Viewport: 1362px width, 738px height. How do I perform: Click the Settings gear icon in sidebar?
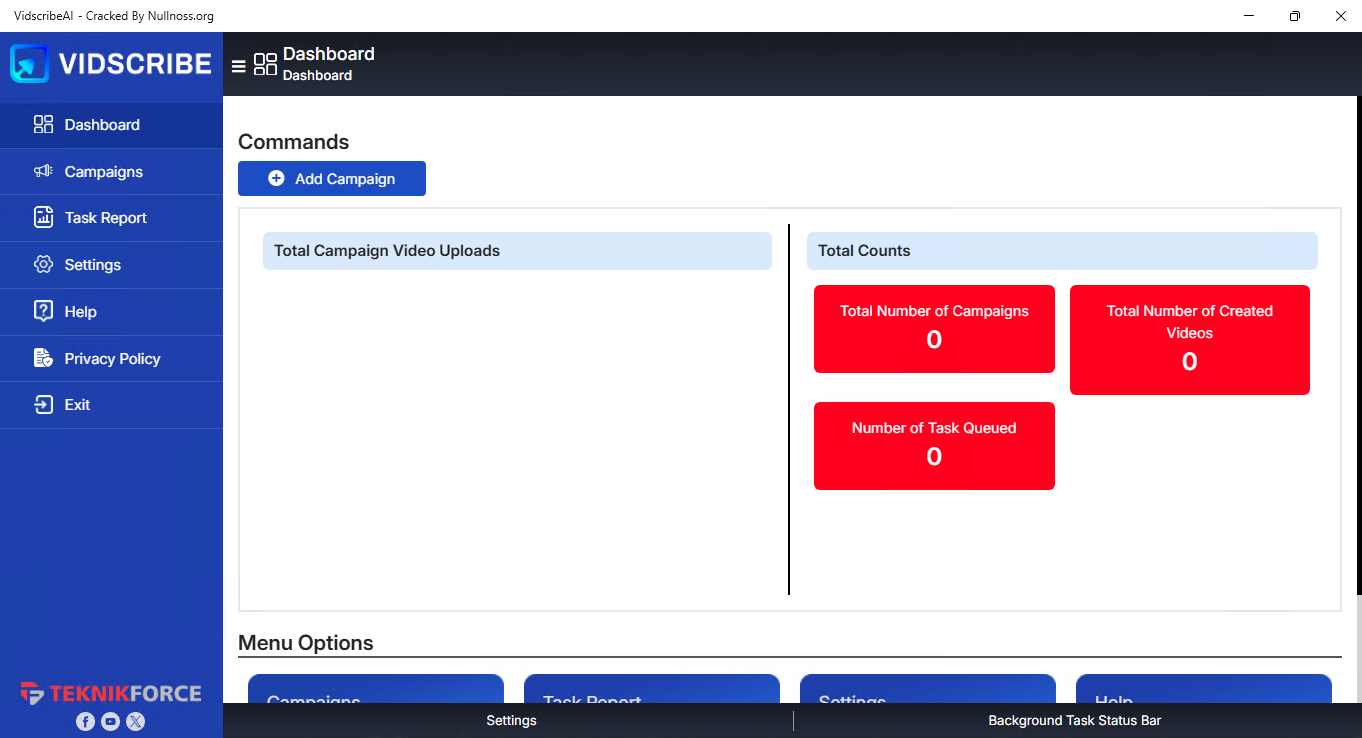pos(43,265)
